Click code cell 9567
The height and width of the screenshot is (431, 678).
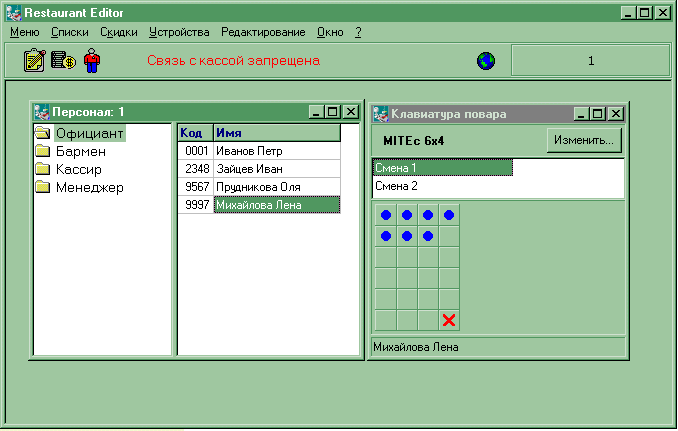(x=196, y=187)
